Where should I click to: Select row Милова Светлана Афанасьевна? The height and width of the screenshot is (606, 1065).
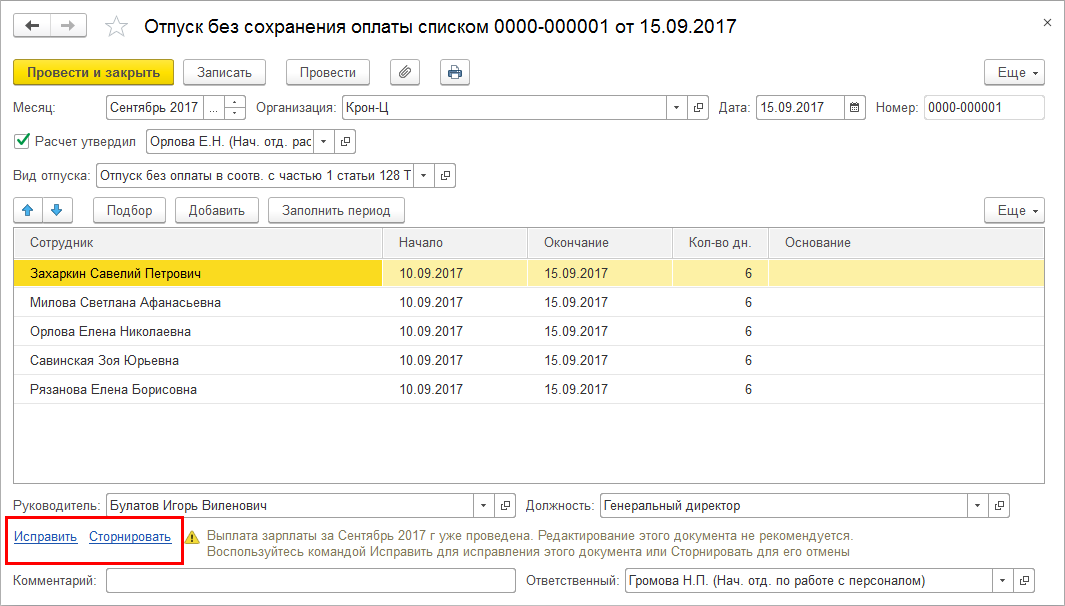click(528, 302)
